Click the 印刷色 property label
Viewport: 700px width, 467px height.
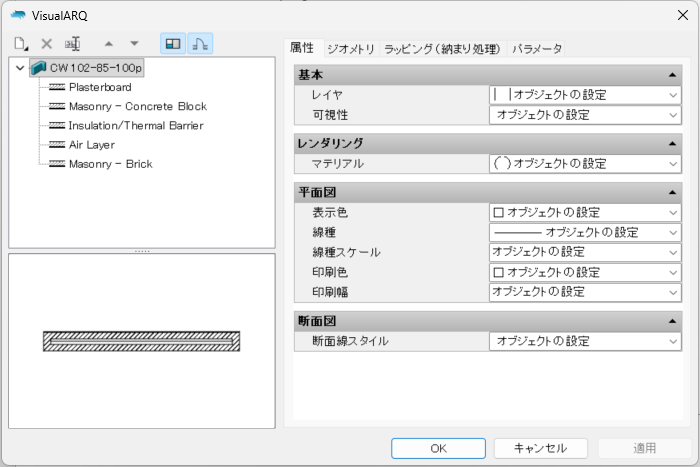[330, 272]
